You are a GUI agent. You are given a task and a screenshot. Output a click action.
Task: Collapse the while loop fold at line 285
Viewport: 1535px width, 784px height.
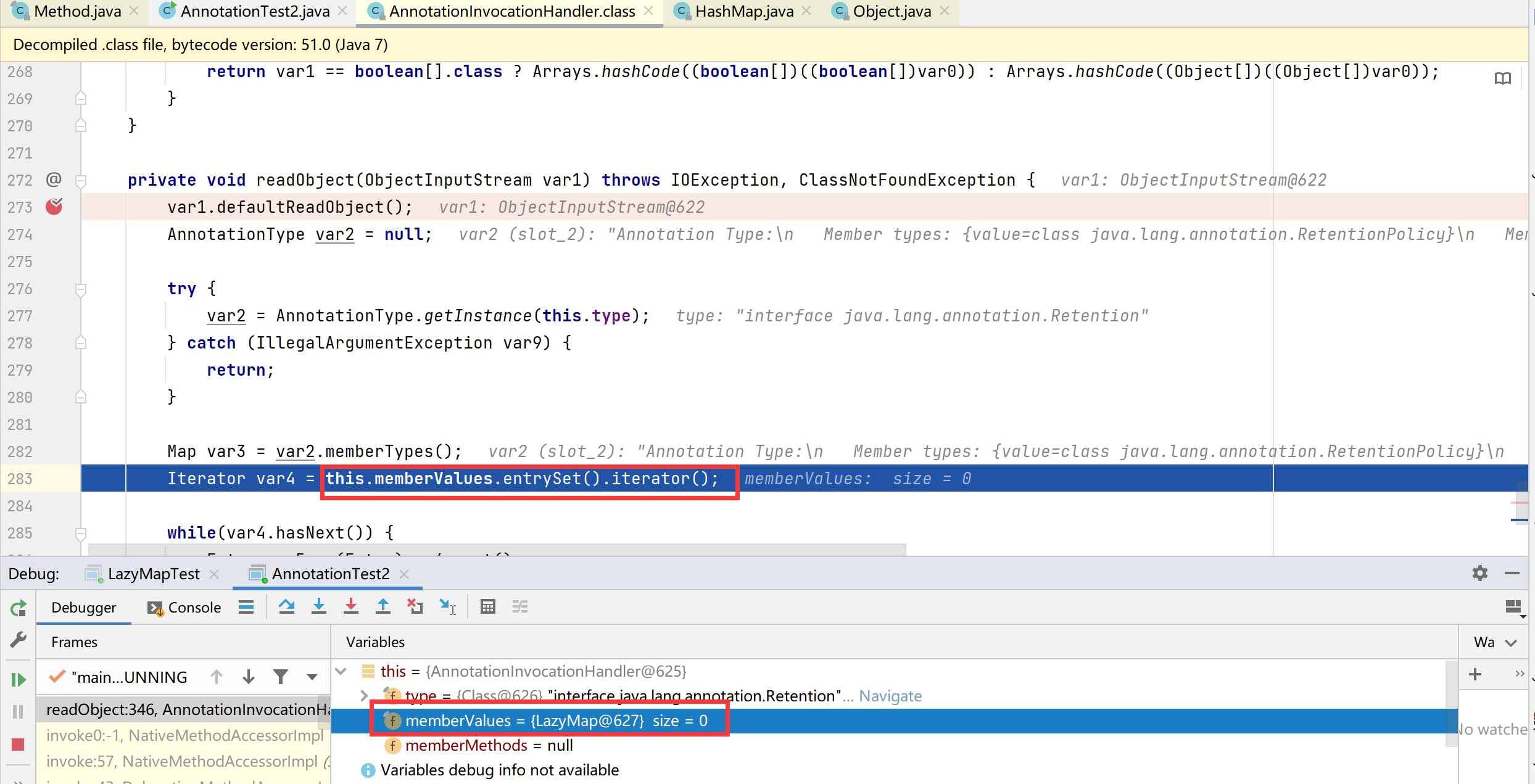(80, 534)
